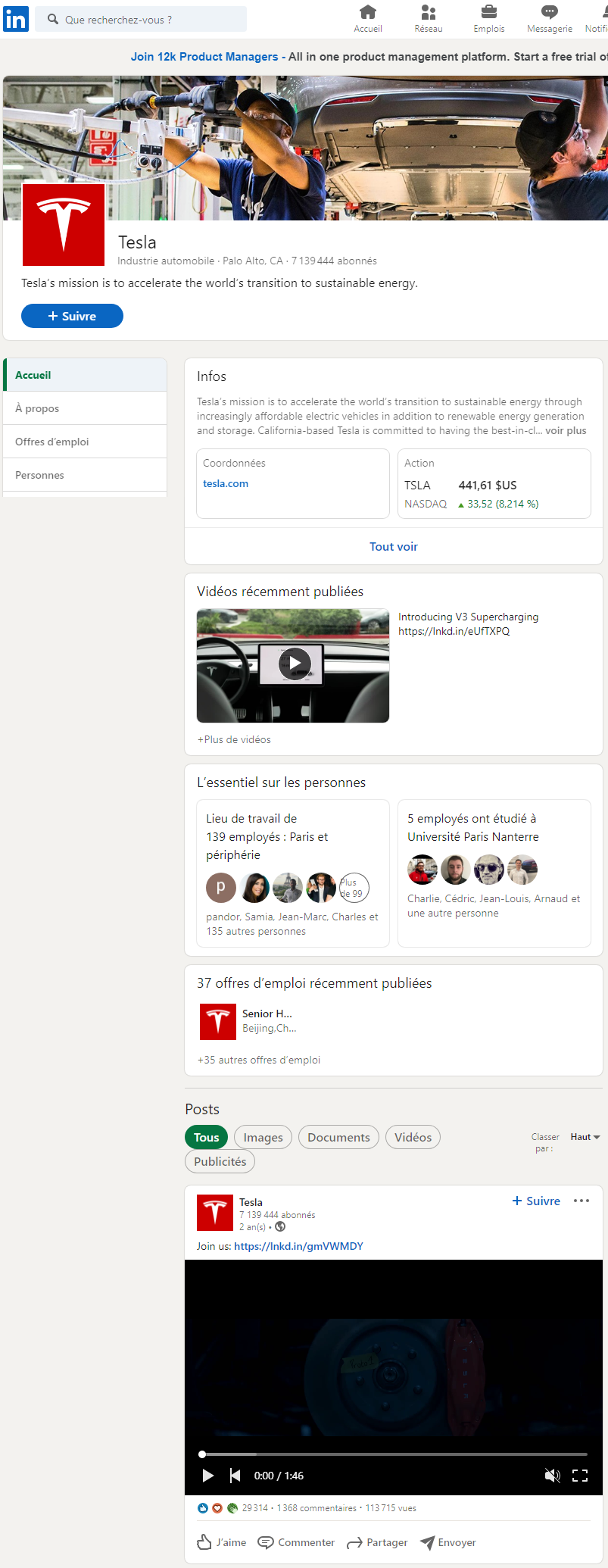The height and width of the screenshot is (1568, 608).
Task: Open the Messagerie chat icon
Action: point(550,12)
